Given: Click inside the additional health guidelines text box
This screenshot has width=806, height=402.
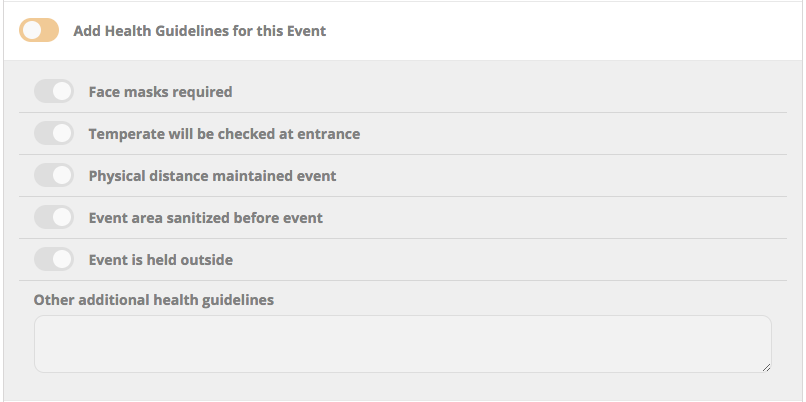Looking at the screenshot, I should click(x=402, y=344).
